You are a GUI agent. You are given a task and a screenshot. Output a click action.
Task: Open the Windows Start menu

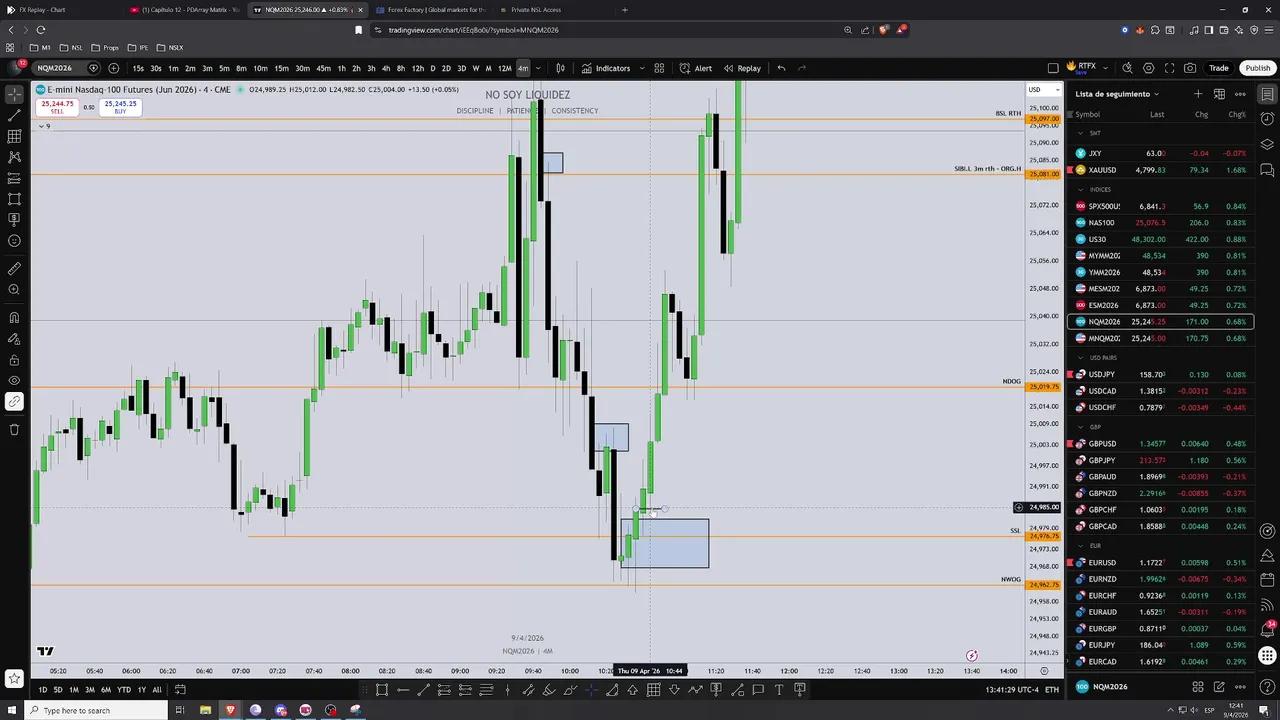[12, 710]
